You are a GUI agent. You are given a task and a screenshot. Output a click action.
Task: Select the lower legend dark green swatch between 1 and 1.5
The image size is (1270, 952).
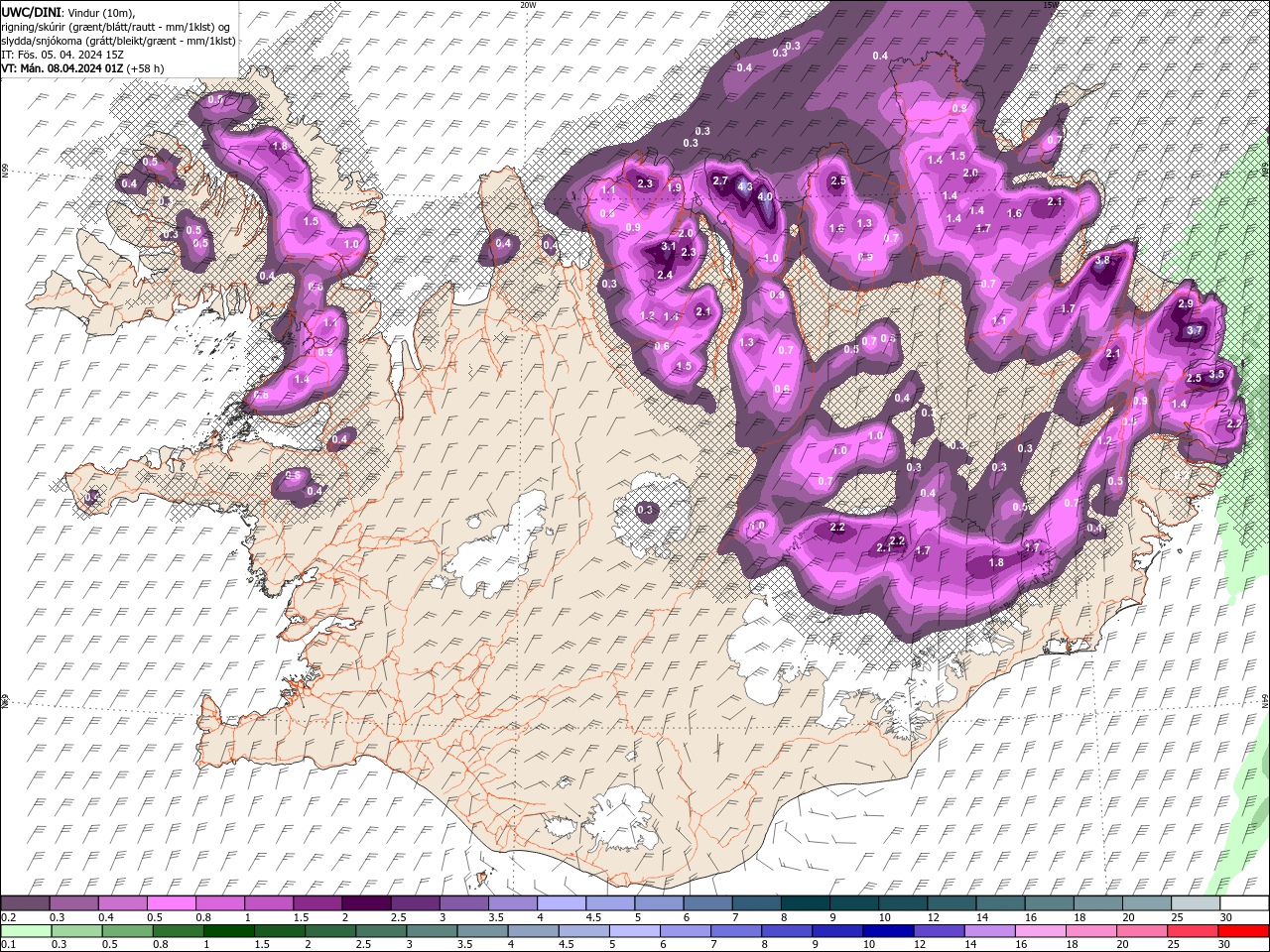(230, 931)
